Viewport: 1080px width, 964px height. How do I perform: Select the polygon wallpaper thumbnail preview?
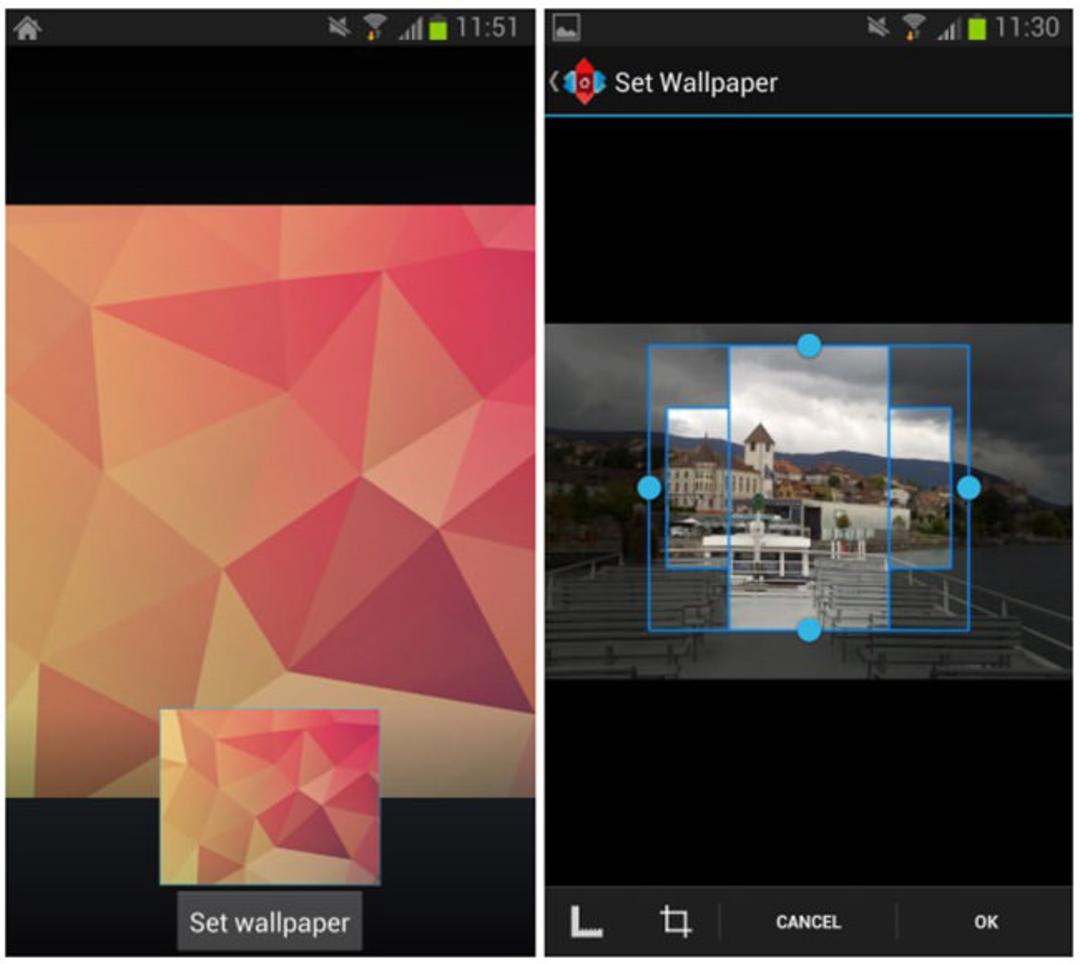point(269,797)
